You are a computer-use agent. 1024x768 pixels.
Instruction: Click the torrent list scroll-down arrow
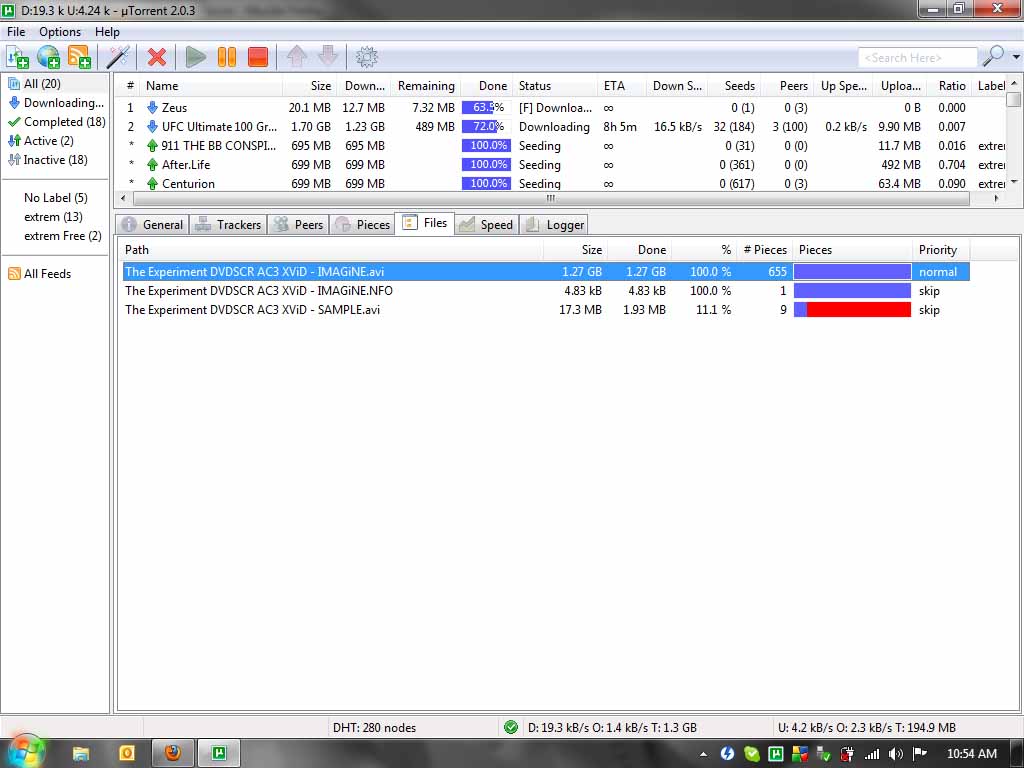[x=1014, y=182]
